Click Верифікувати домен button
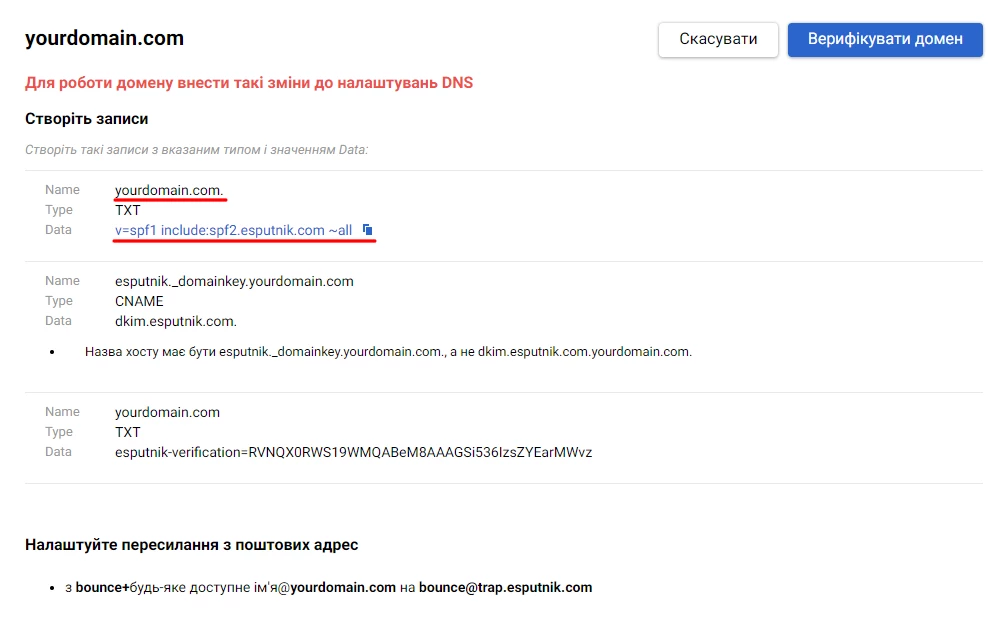This screenshot has width=1005, height=624. pyautogui.click(x=885, y=40)
